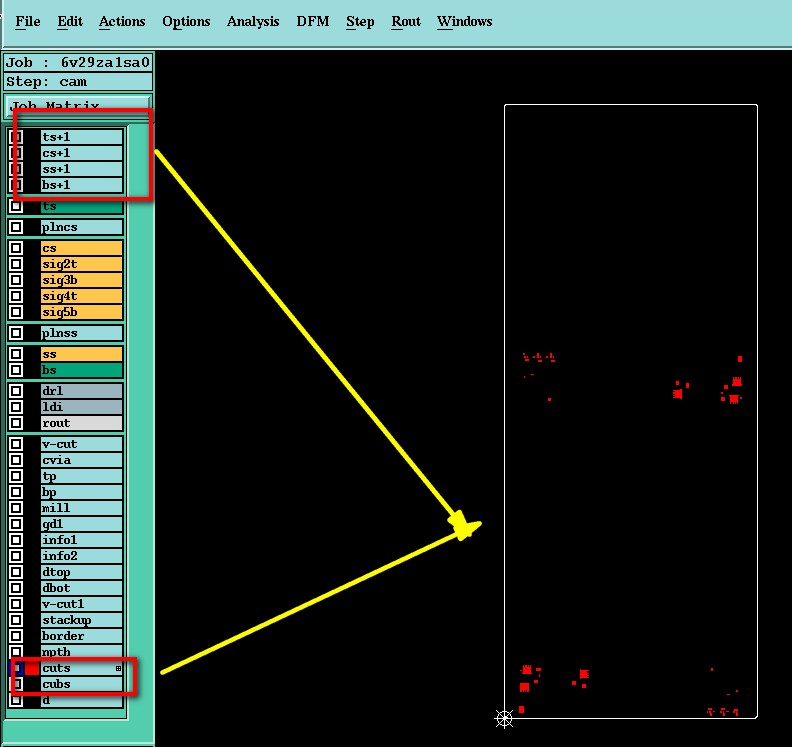Toggle display checkbox for cuts layer

click(x=17, y=668)
